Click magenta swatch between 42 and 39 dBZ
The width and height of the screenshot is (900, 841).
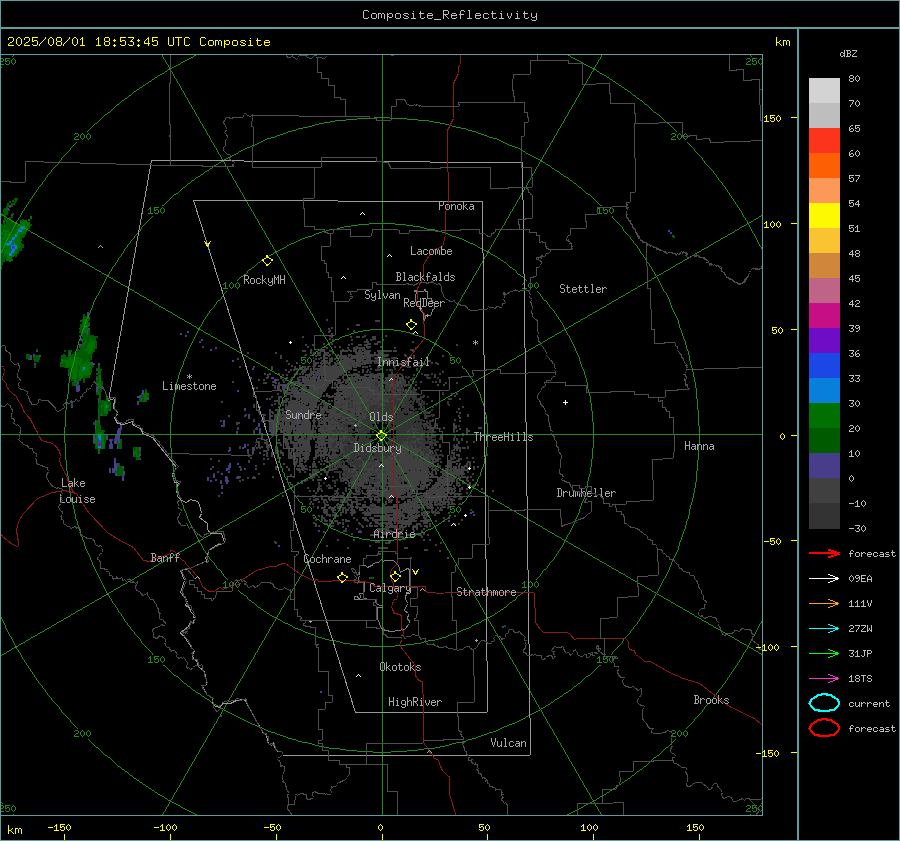coord(824,316)
